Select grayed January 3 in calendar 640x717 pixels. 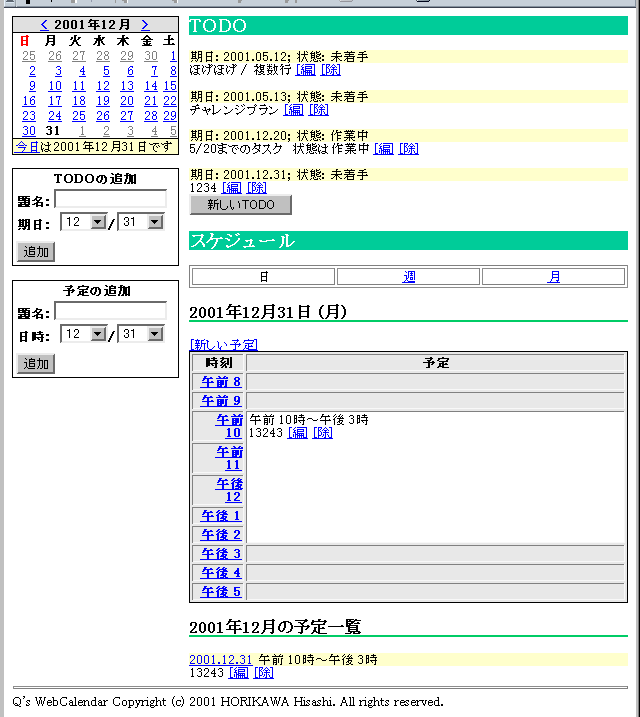click(130, 131)
